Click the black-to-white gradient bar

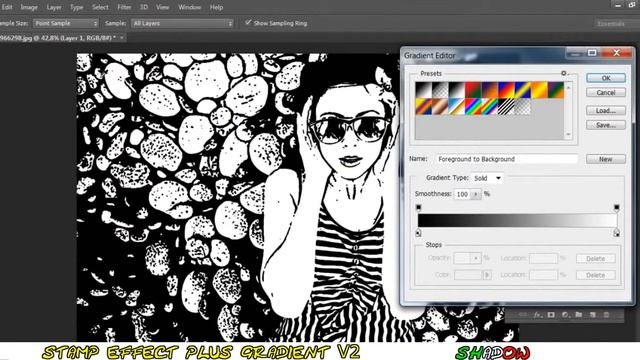tap(517, 220)
